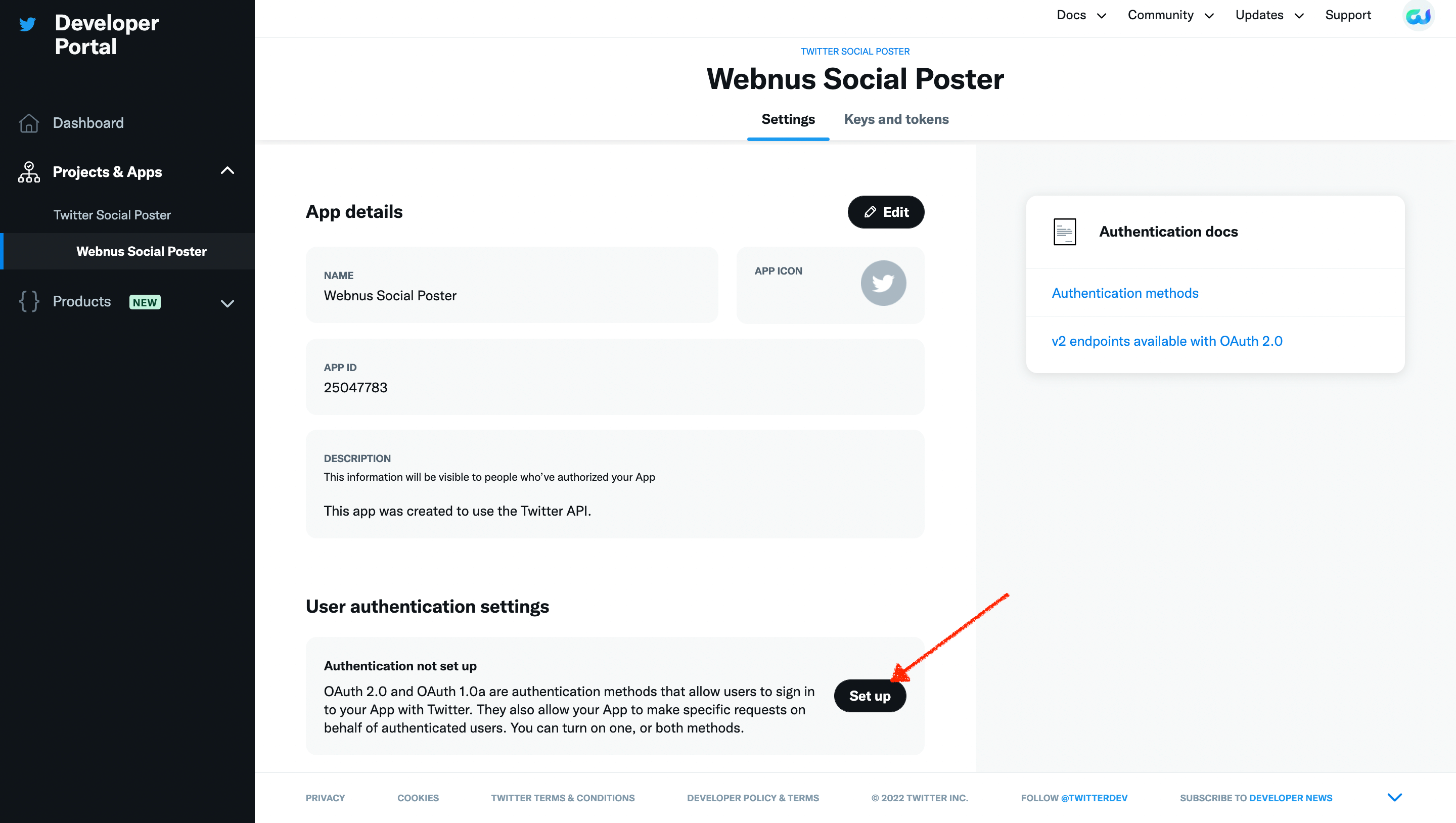Collapse the Projects & Apps section
This screenshot has height=823, width=1456.
[227, 171]
